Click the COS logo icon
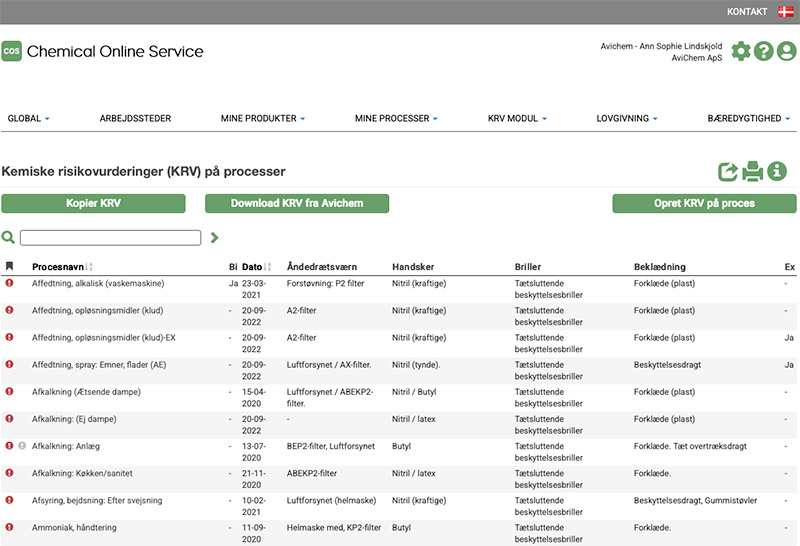Image resolution: width=800 pixels, height=546 pixels. tap(12, 51)
